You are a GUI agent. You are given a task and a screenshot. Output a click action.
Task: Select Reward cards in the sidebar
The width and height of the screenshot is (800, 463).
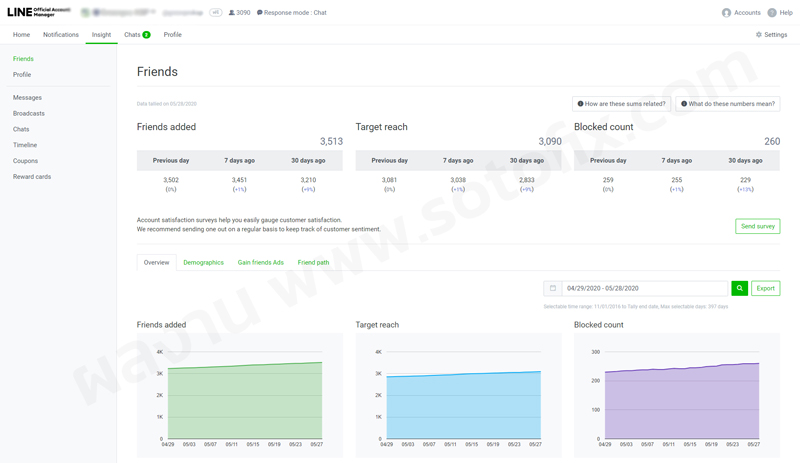coord(32,176)
